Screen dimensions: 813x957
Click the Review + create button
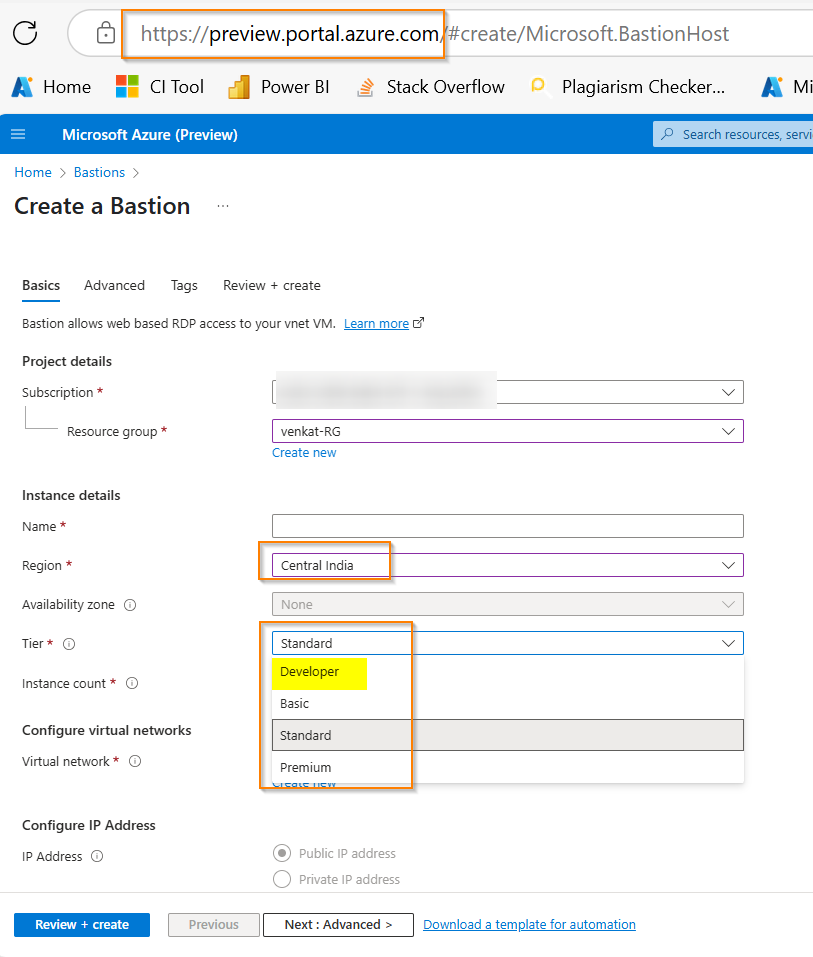point(82,925)
